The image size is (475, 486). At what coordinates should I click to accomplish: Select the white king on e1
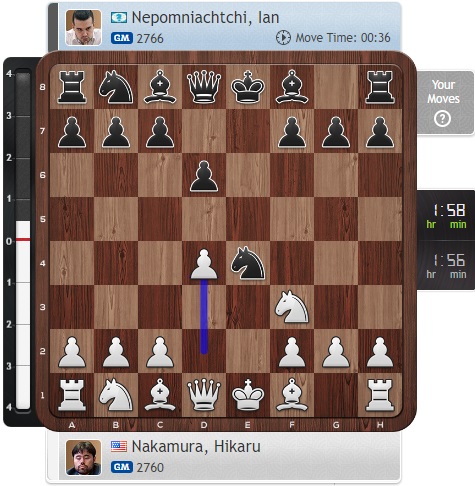pyautogui.click(x=248, y=394)
